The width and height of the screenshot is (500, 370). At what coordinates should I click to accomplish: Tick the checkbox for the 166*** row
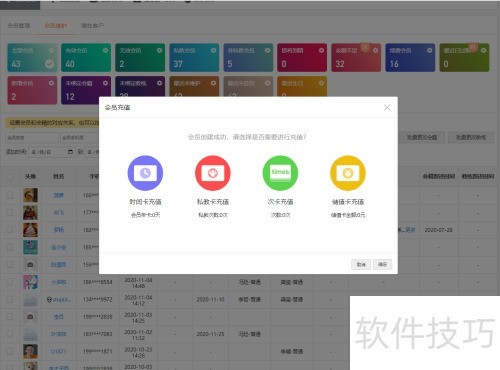tap(10, 195)
